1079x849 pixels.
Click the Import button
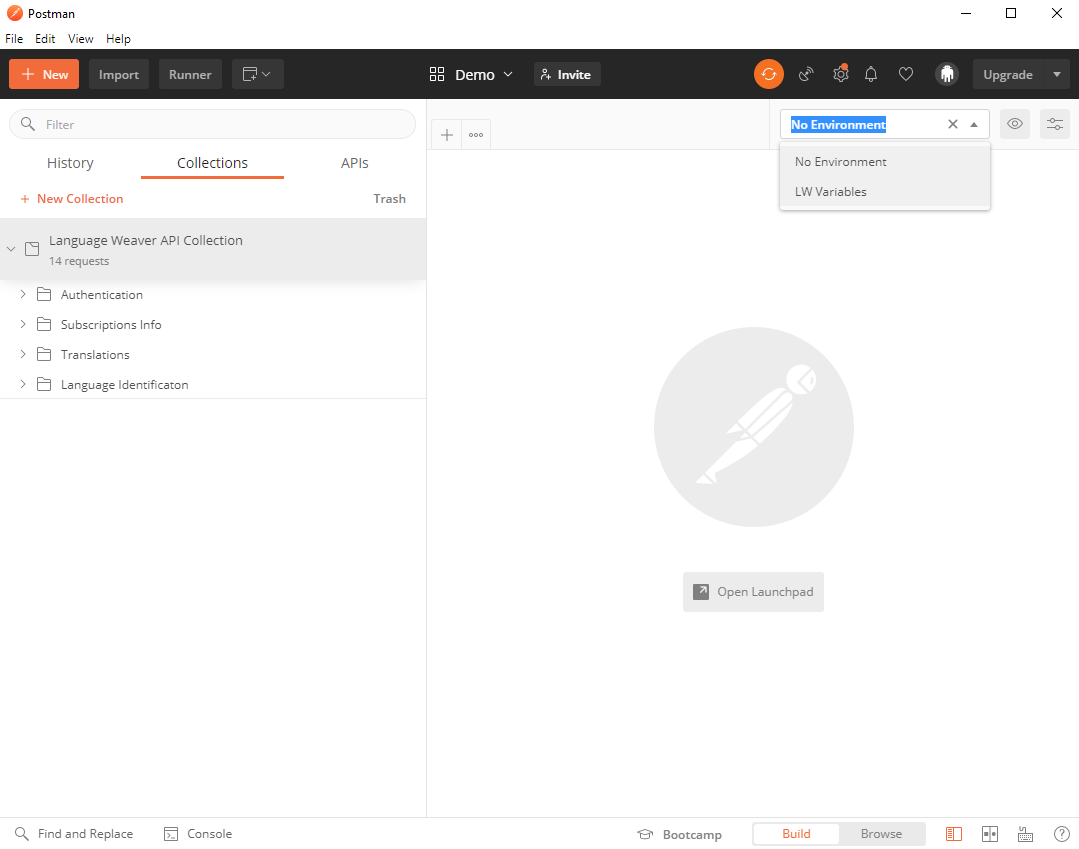(118, 74)
